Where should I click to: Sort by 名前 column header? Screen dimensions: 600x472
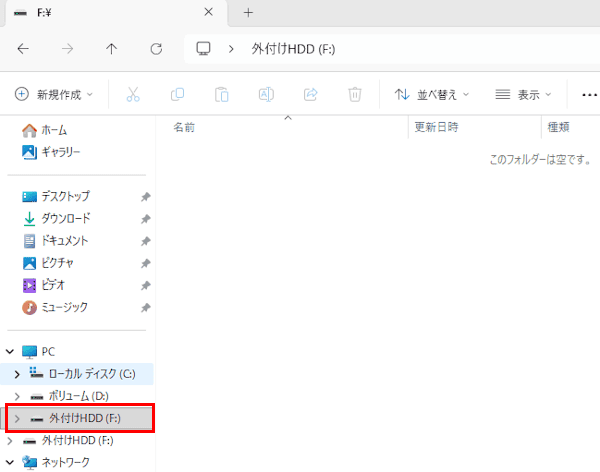coord(184,127)
